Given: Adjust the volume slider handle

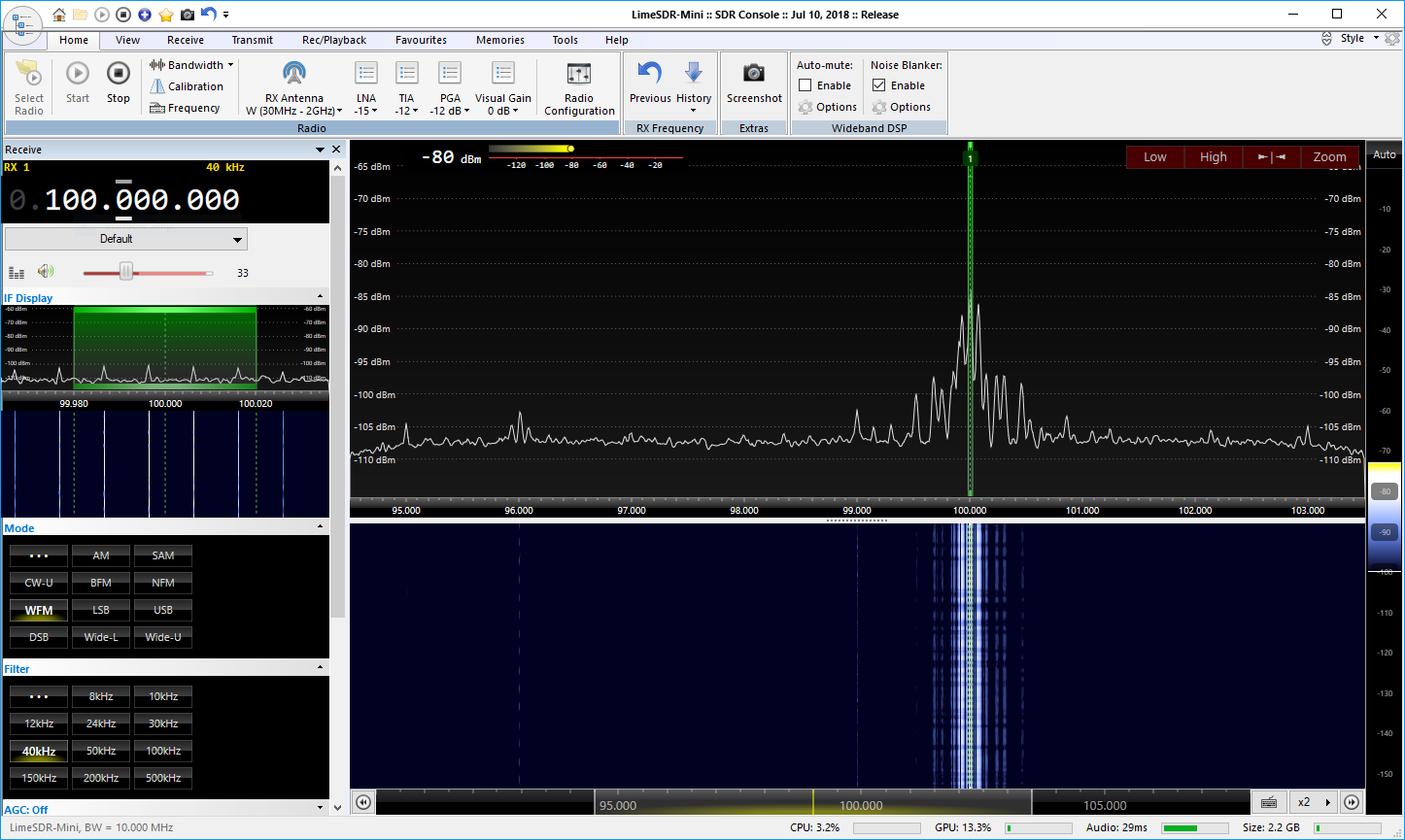Looking at the screenshot, I should pos(126,273).
